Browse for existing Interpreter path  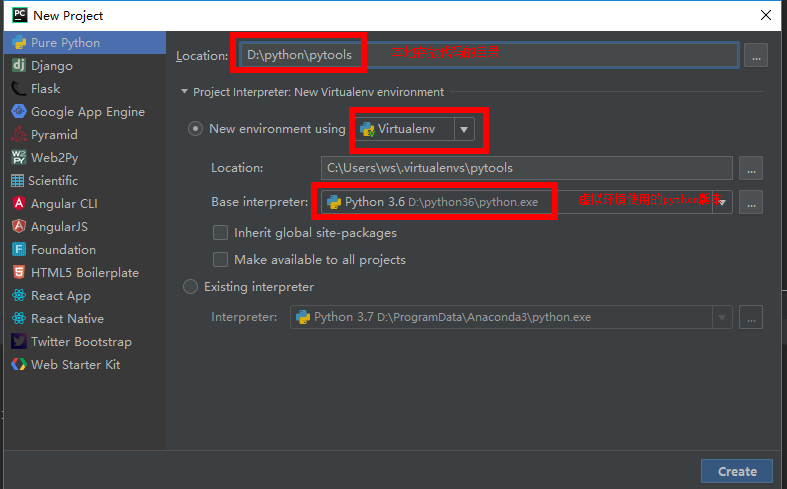pyautogui.click(x=751, y=317)
